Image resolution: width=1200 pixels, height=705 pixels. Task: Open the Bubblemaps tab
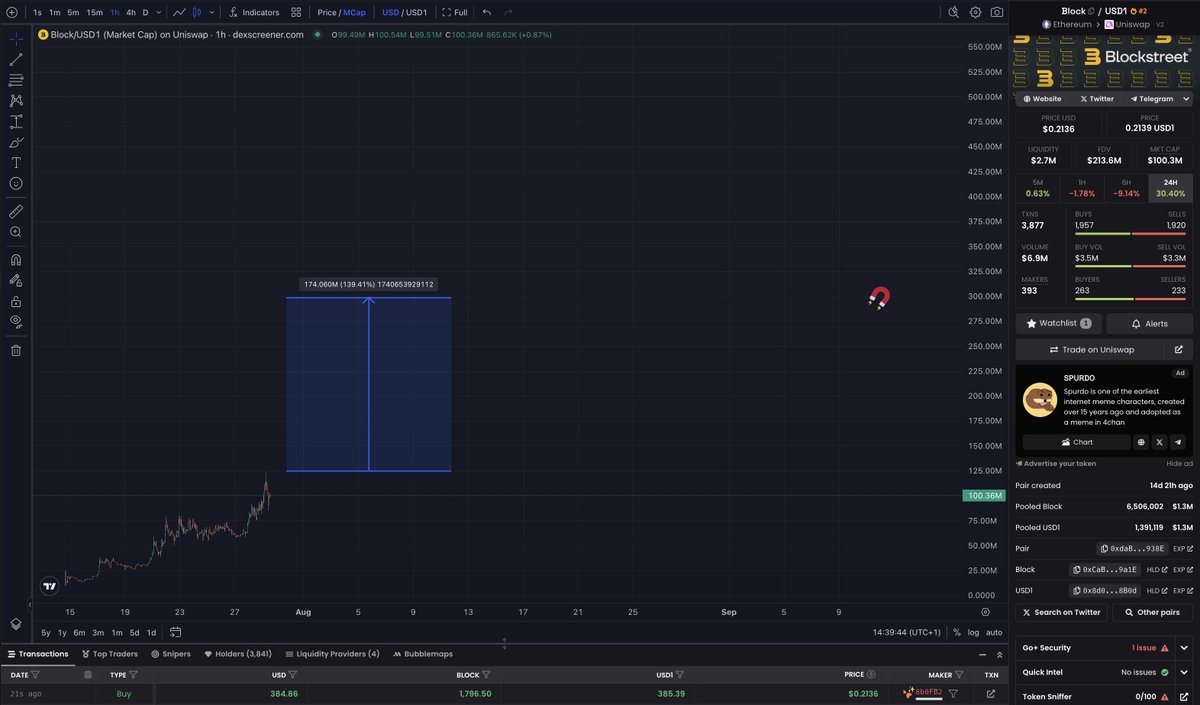(x=422, y=654)
